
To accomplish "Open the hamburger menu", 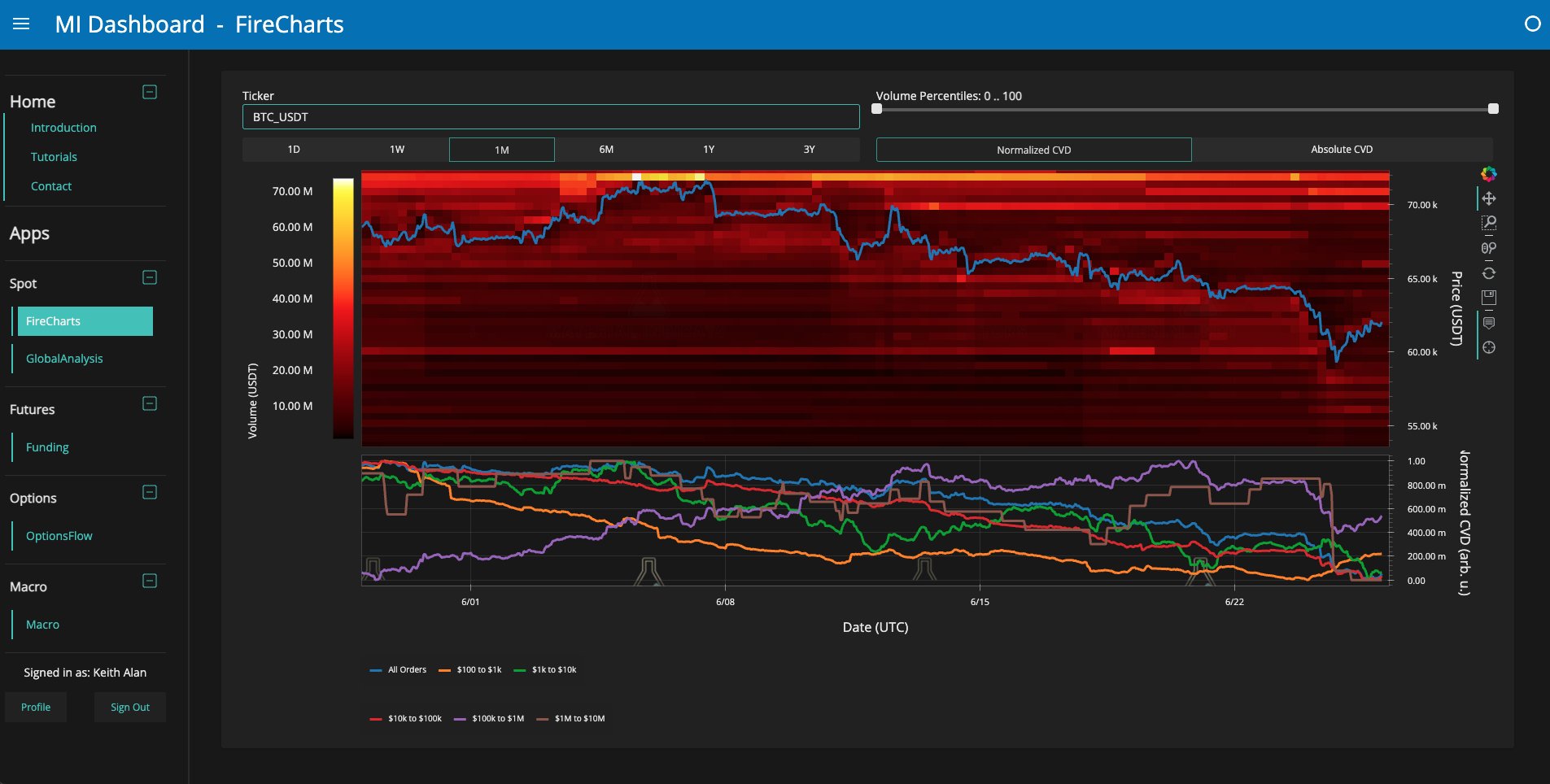I will coord(21,24).
